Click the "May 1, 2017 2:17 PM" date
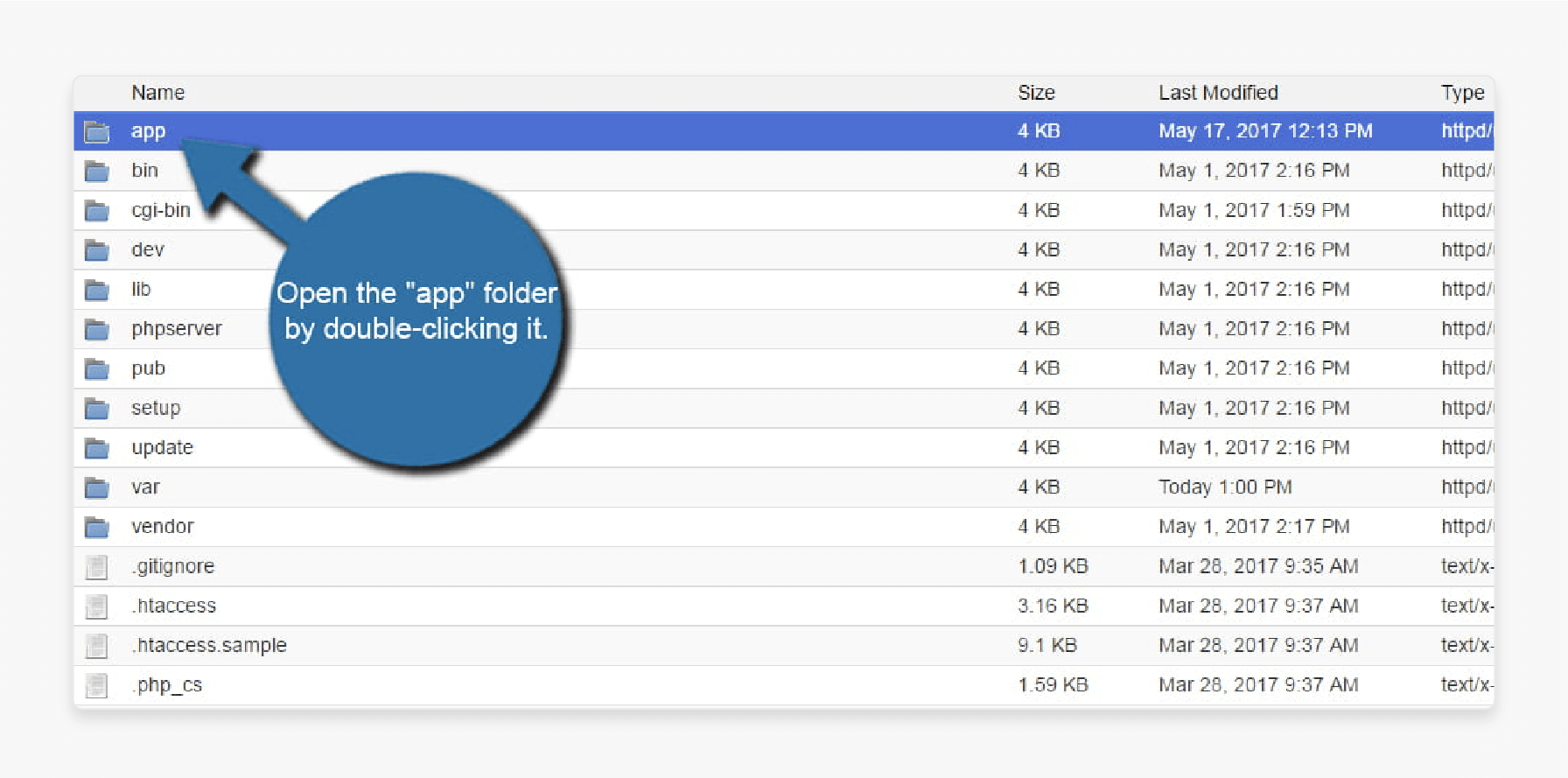Image resolution: width=1568 pixels, height=778 pixels. [x=1254, y=526]
